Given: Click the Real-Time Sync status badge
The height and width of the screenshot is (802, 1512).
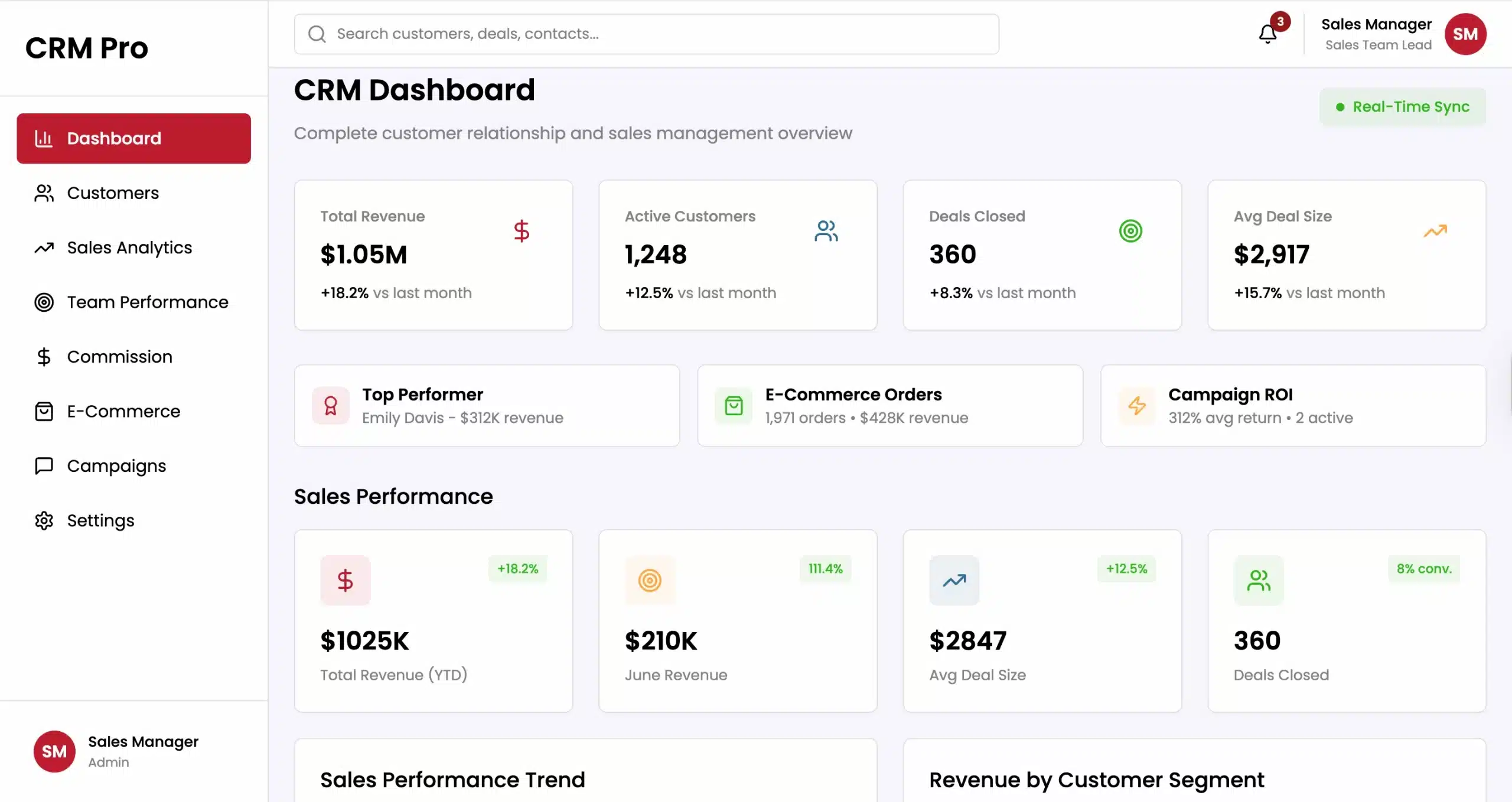Looking at the screenshot, I should pyautogui.click(x=1402, y=107).
